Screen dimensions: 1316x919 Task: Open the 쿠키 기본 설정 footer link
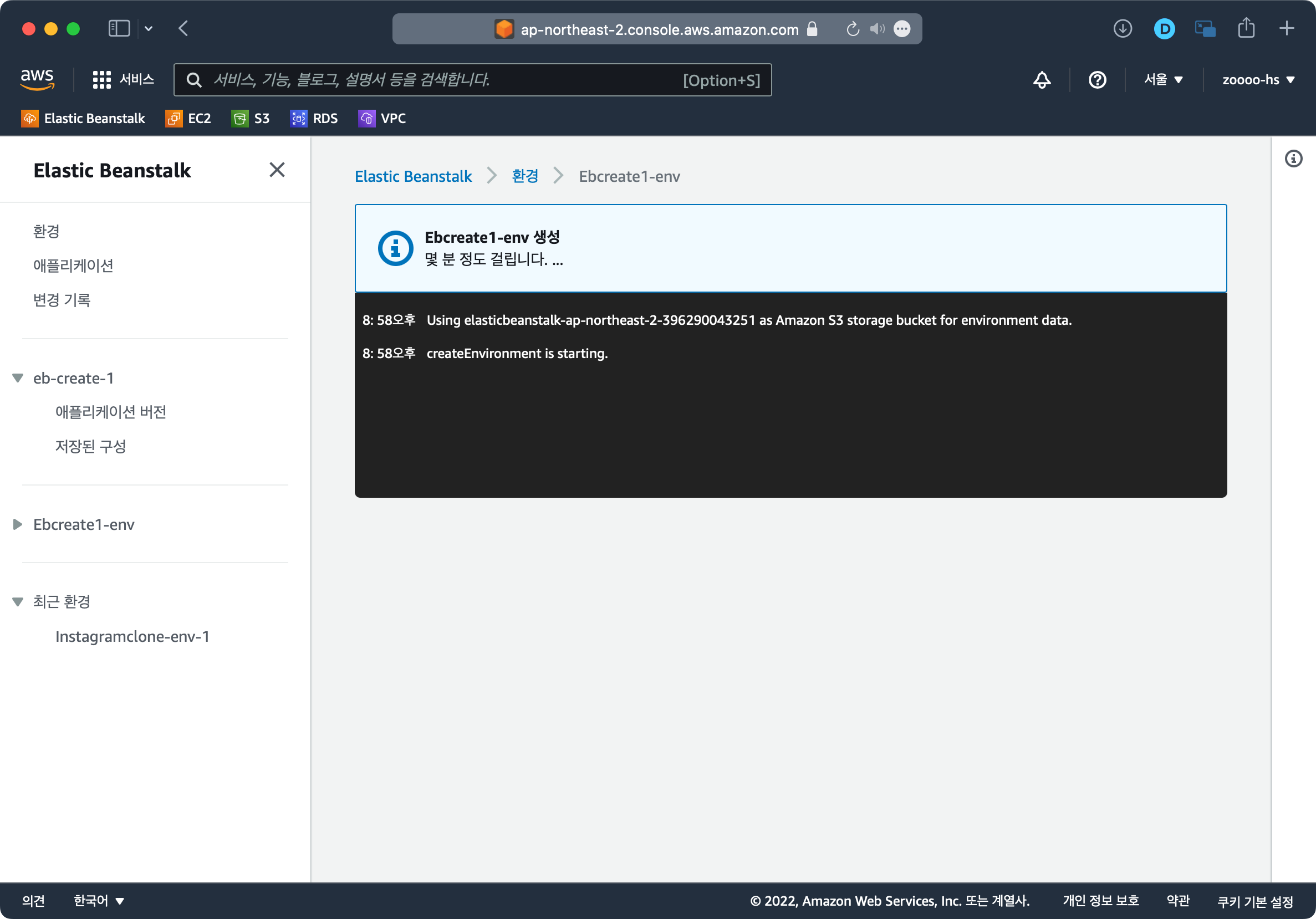pyautogui.click(x=1255, y=901)
